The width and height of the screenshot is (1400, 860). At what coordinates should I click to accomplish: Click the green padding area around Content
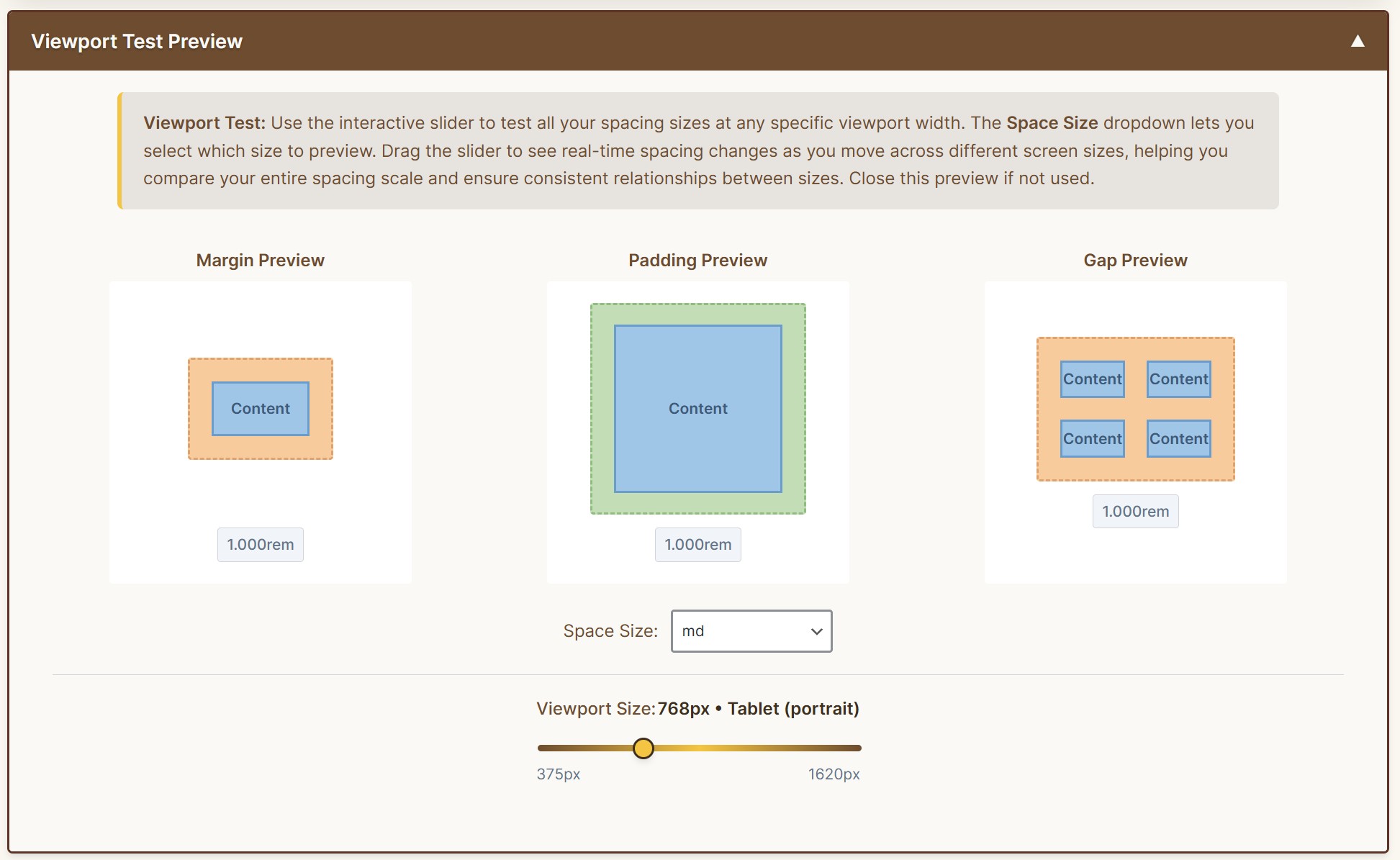click(x=602, y=409)
